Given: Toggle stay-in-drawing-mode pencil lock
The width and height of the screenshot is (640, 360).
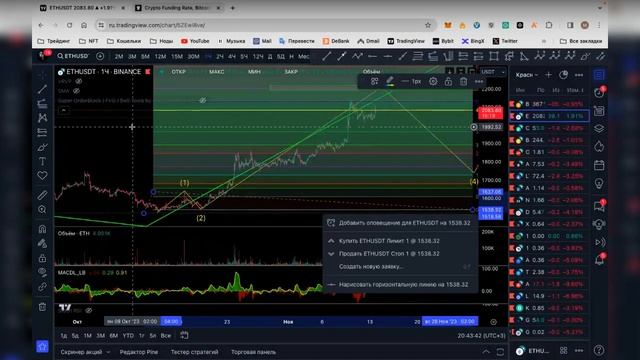Looking at the screenshot, I should click(42, 244).
